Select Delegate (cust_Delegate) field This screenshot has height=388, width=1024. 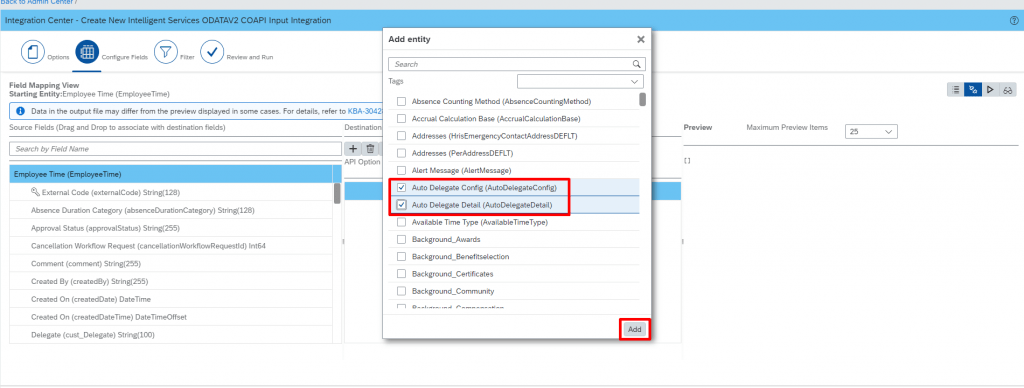click(171, 334)
